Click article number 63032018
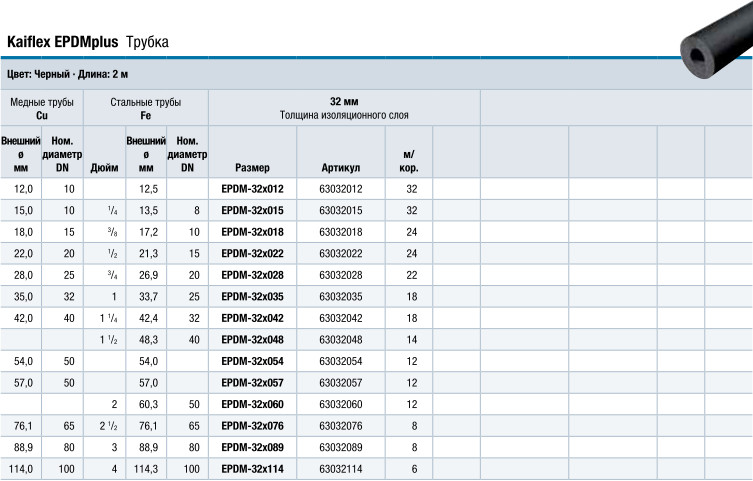 coord(340,232)
